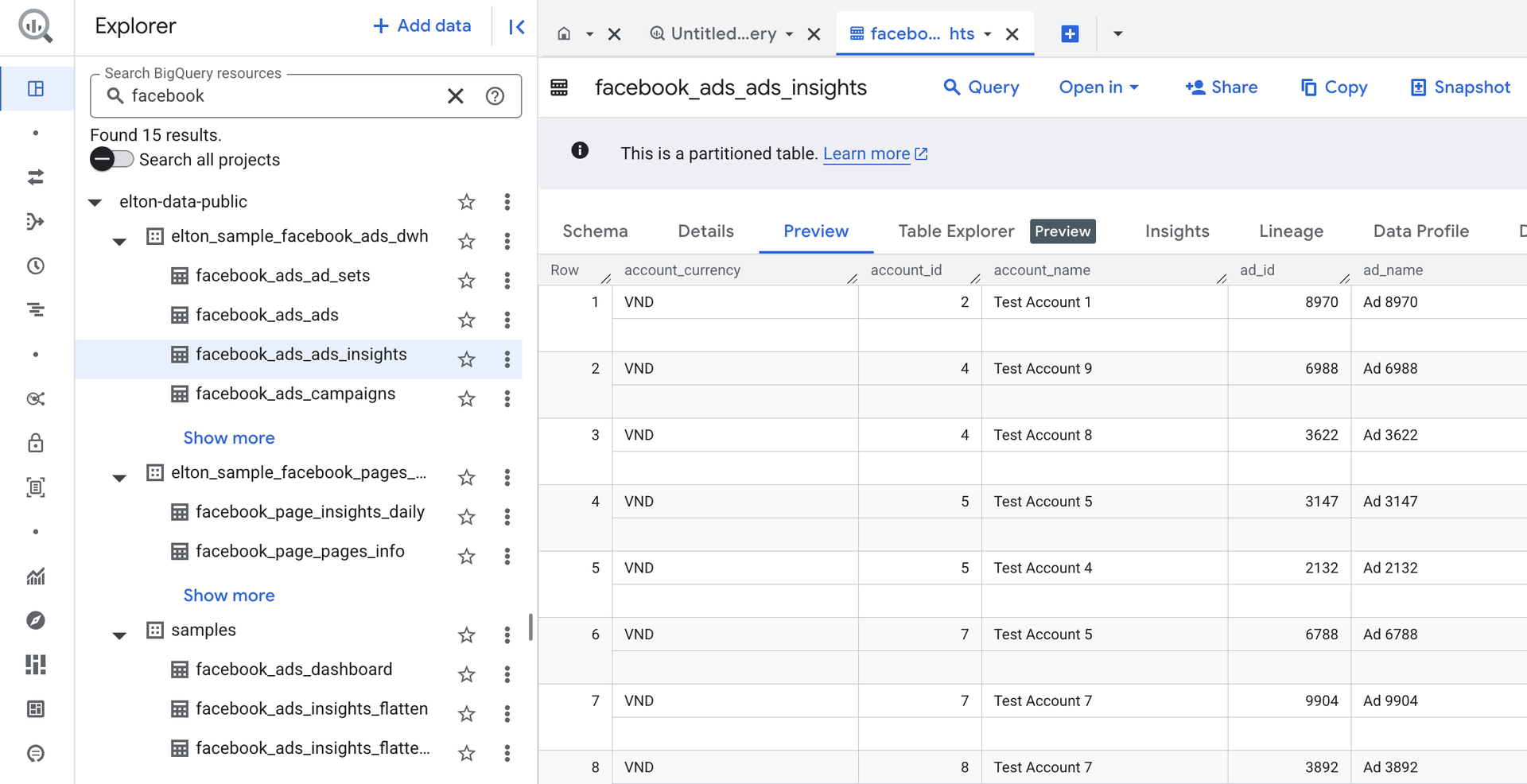The height and width of the screenshot is (784, 1527).
Task: Switch to the Table Explorer tab
Action: [956, 231]
